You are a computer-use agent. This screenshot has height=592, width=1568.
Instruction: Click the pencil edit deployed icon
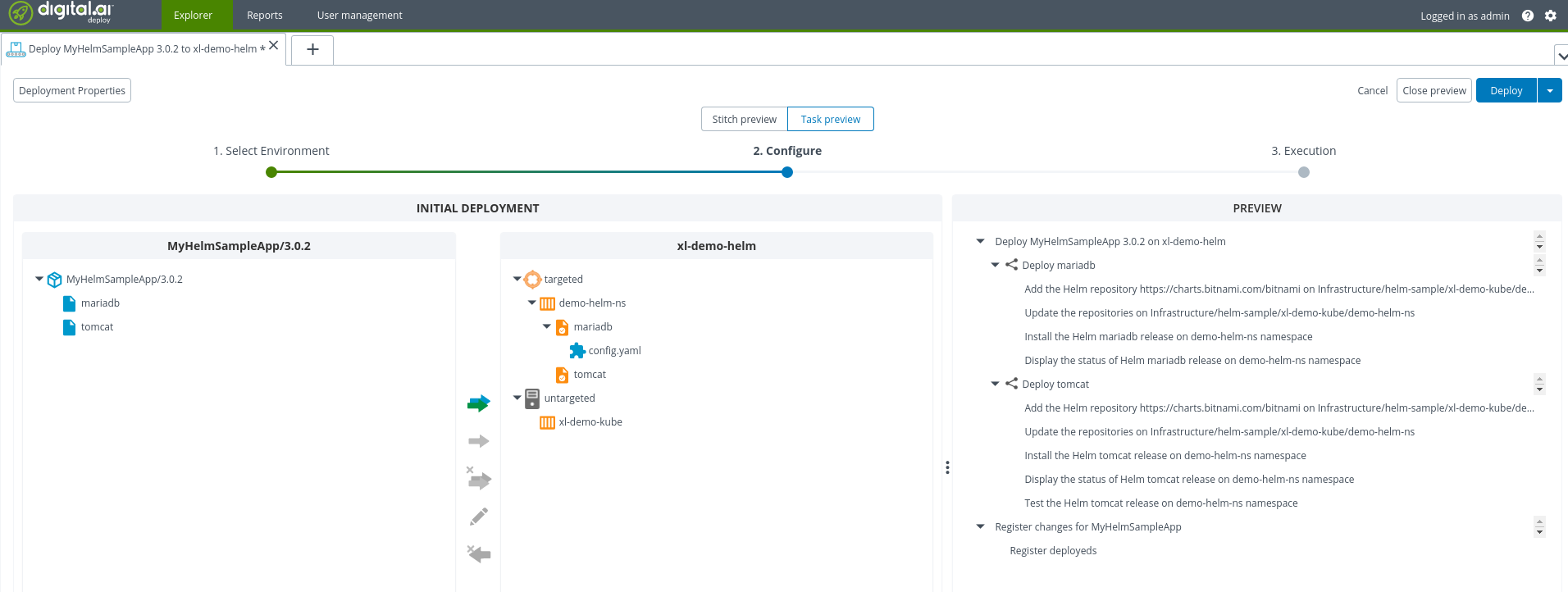[479, 517]
